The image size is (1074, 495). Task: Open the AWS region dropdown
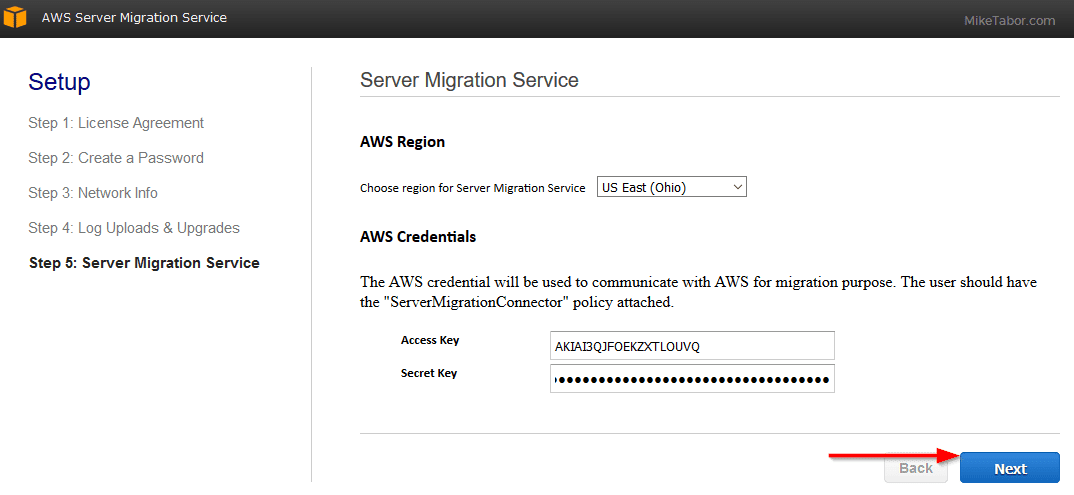[x=671, y=187]
